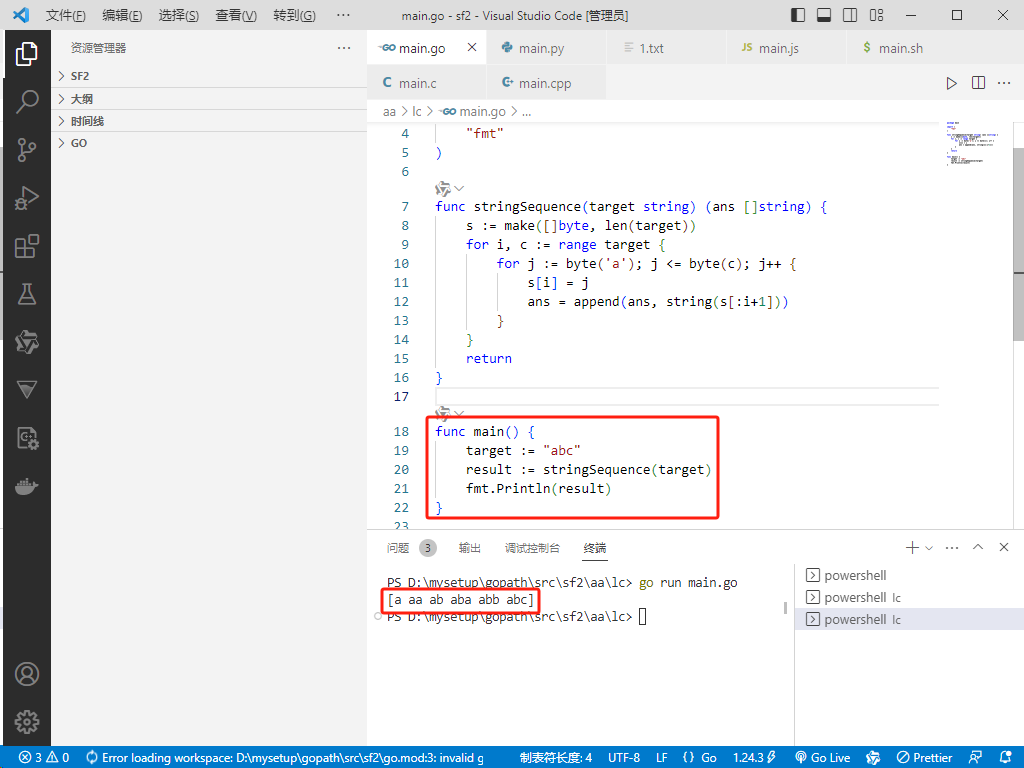The height and width of the screenshot is (768, 1024).
Task: Run the Go file with play icon
Action: point(952,83)
